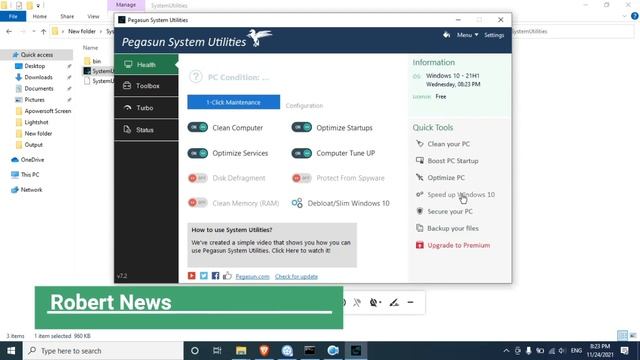Select Network in navigation pane
Viewport: 640px width, 360px height.
click(x=31, y=190)
